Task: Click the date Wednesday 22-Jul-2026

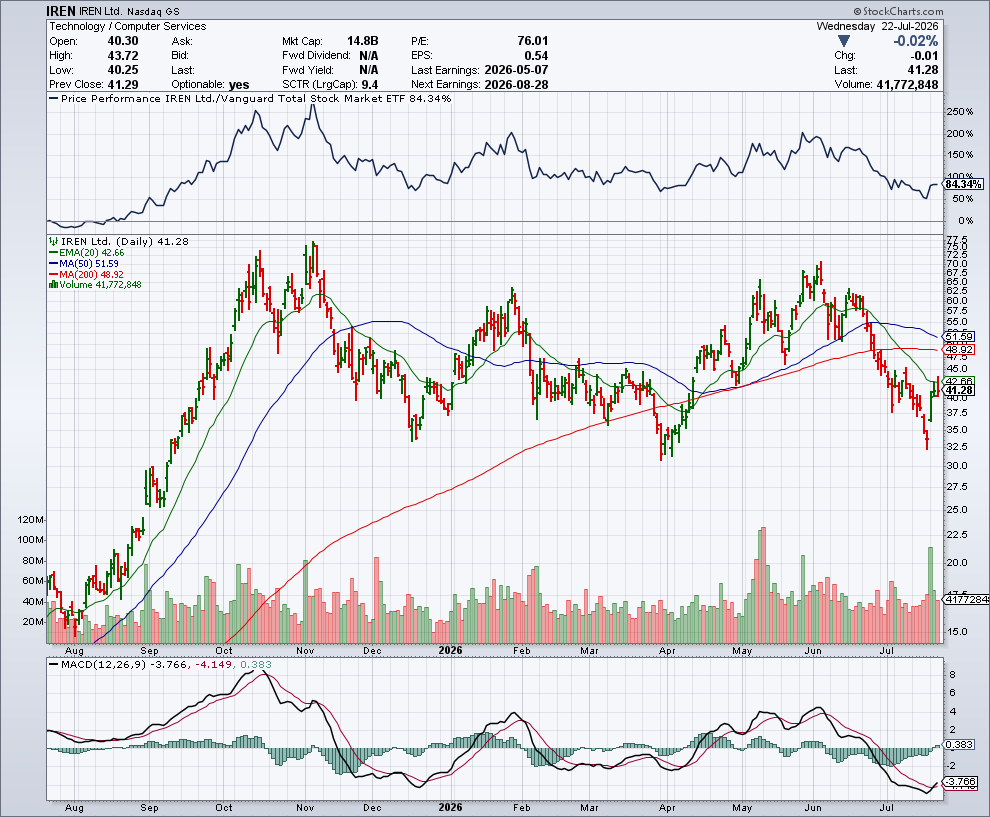Action: (878, 27)
